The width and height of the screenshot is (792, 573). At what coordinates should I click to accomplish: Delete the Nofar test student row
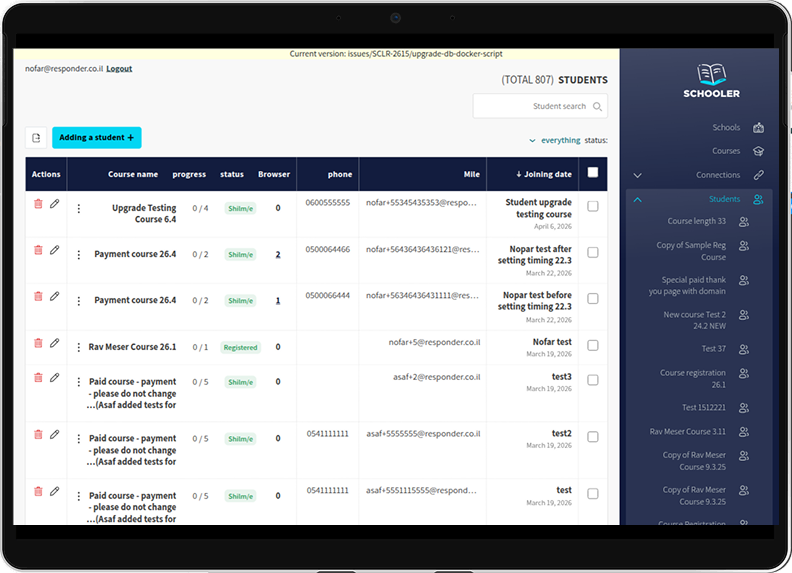click(x=38, y=343)
